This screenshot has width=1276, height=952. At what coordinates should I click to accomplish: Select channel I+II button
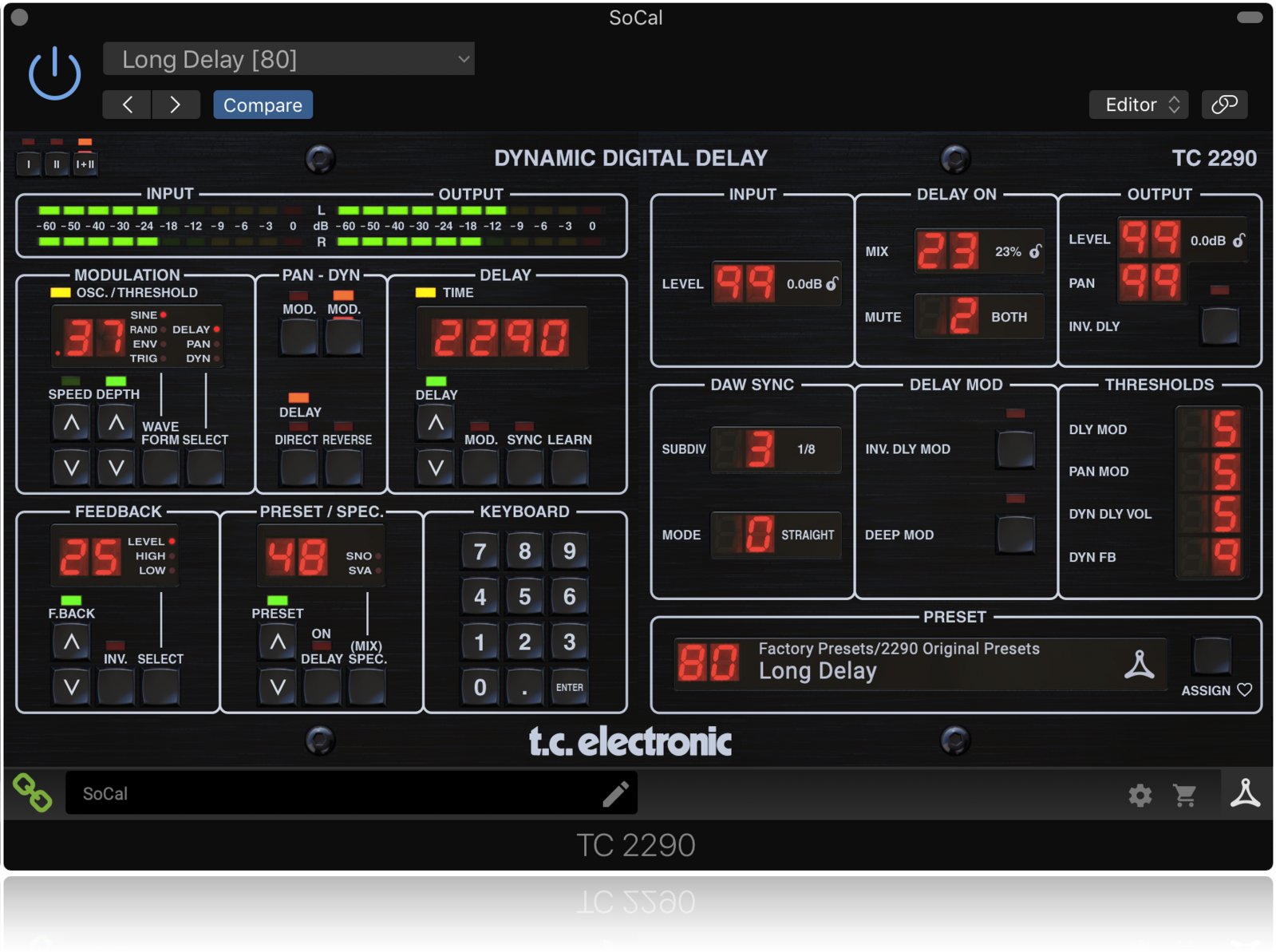pyautogui.click(x=85, y=164)
